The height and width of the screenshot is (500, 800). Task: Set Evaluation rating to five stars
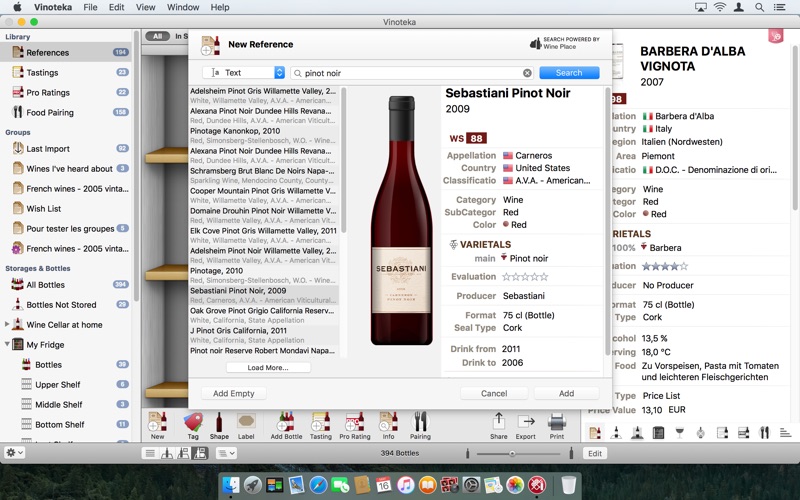pos(544,277)
